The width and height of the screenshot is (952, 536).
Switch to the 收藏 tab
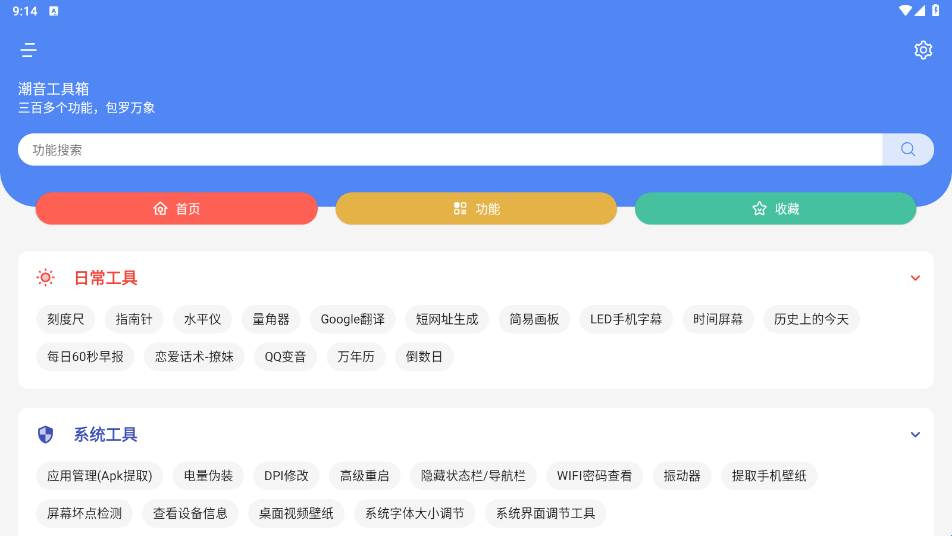coord(775,209)
